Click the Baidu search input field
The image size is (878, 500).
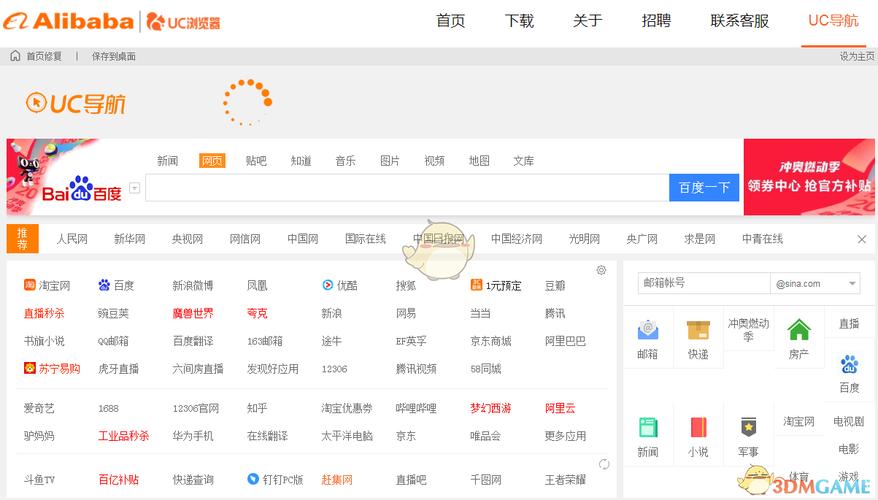[407, 188]
